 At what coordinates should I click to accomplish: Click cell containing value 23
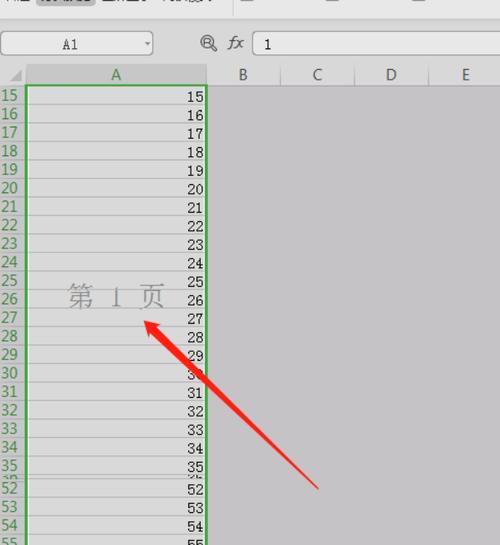tap(116, 243)
